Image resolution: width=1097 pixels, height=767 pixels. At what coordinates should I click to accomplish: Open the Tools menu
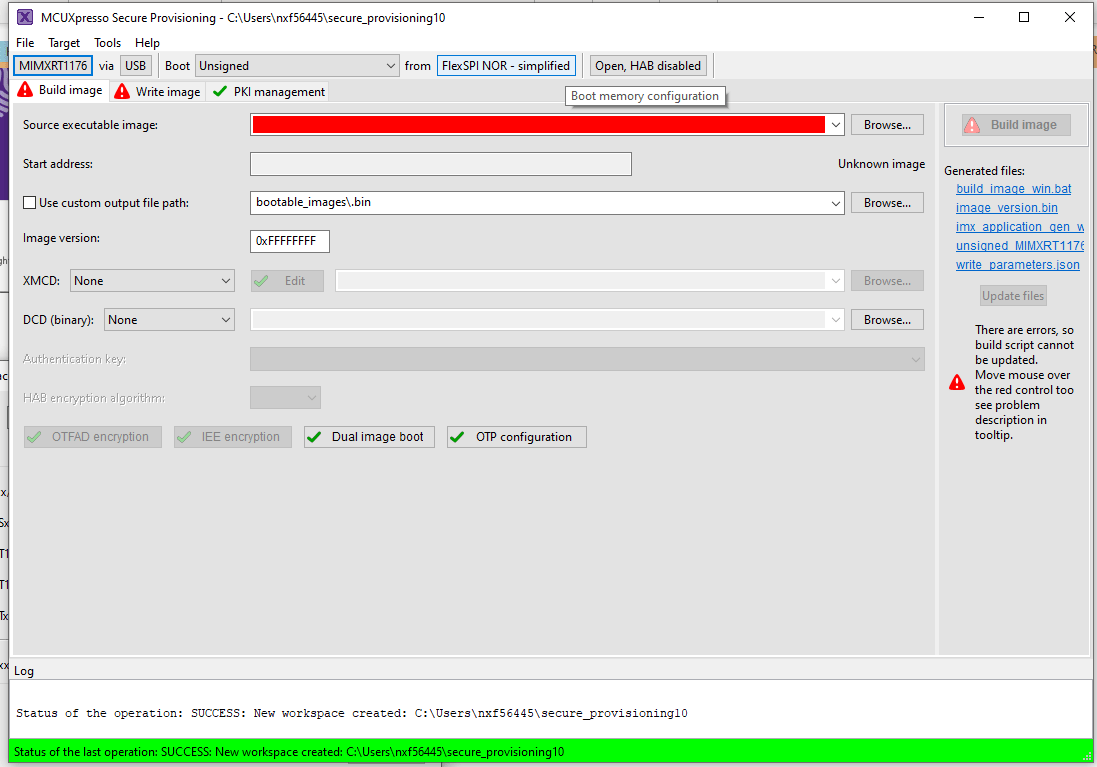coord(107,42)
